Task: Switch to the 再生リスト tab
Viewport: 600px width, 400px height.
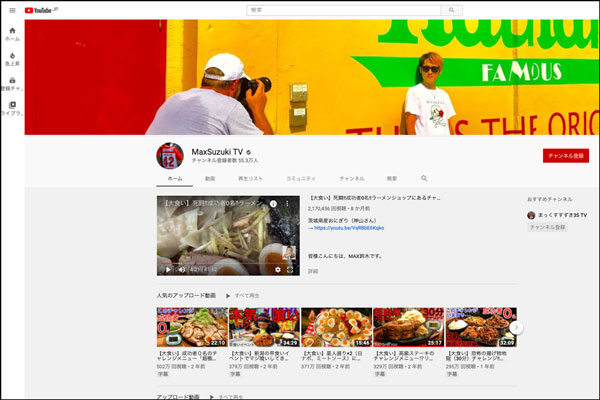Action: pos(250,178)
